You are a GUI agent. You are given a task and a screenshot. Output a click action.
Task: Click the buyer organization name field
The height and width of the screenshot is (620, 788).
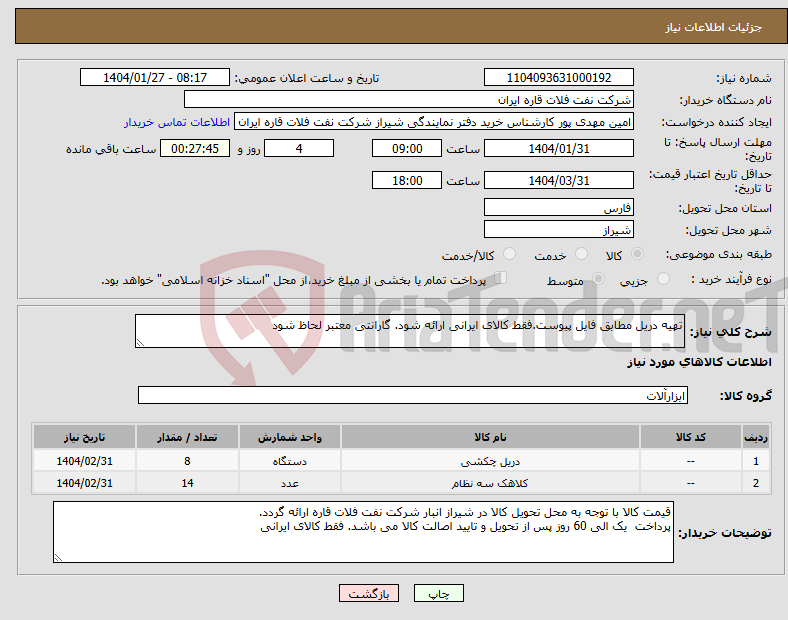(409, 99)
